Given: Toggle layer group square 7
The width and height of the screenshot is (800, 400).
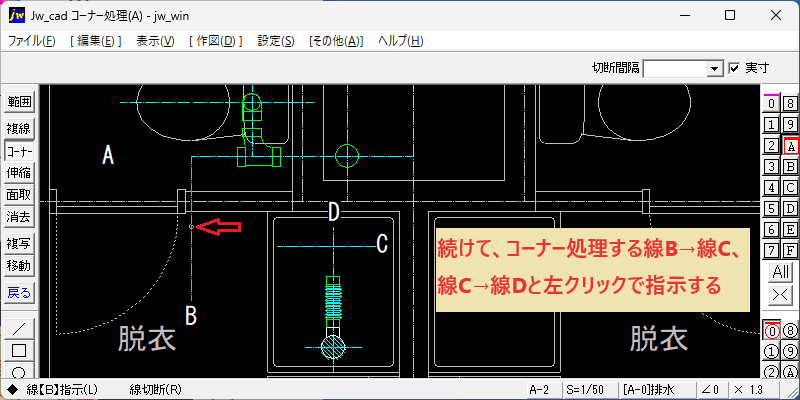Looking at the screenshot, I should [x=771, y=251].
